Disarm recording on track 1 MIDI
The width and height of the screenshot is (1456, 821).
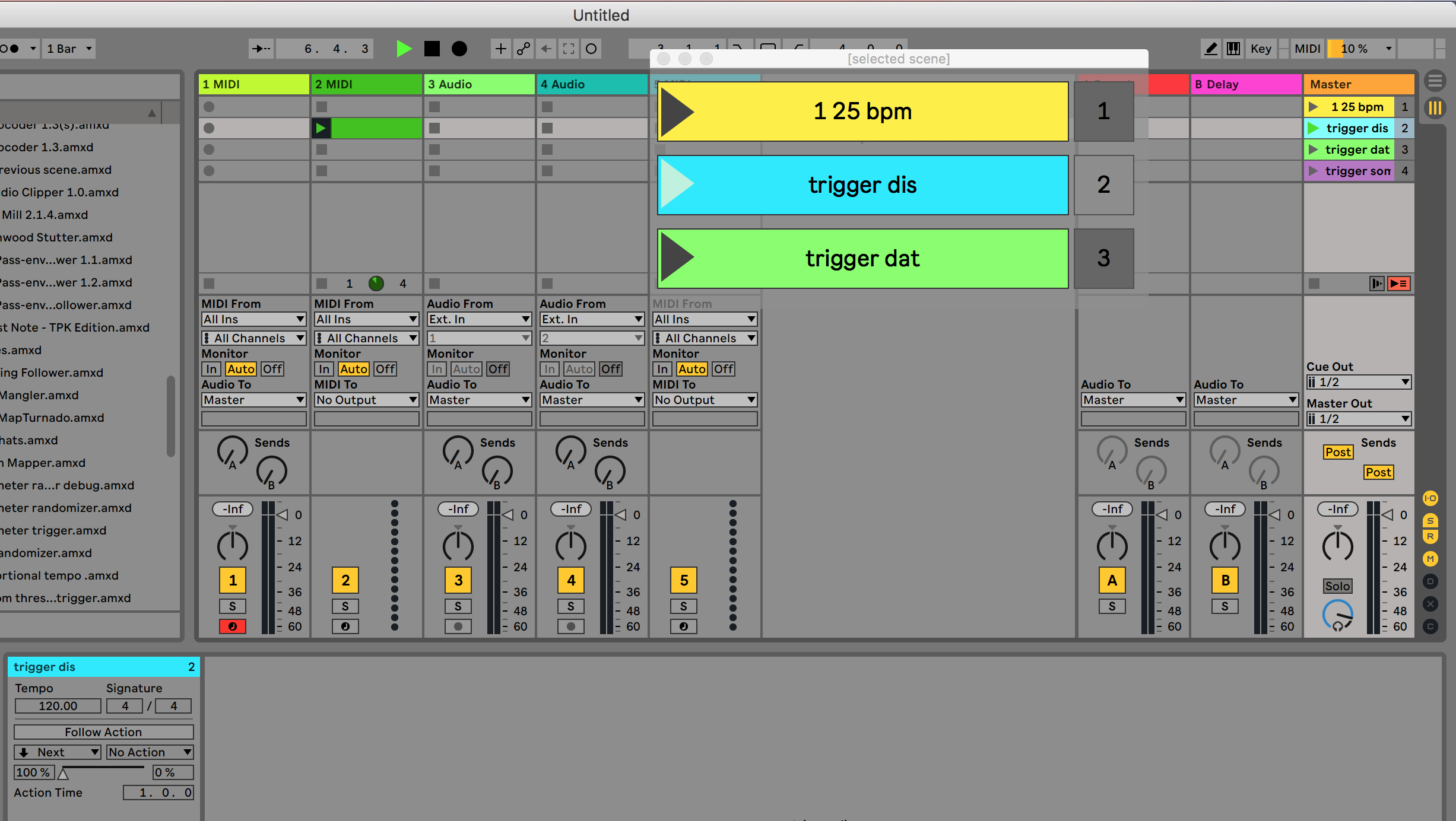tap(232, 626)
